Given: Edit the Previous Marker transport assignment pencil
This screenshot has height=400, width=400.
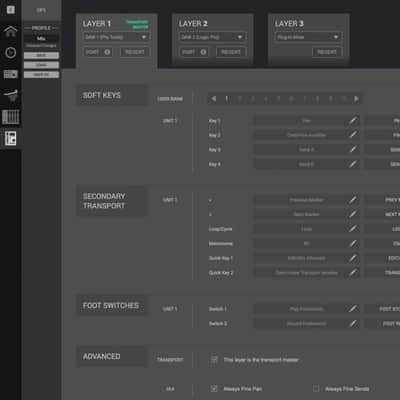Looking at the screenshot, I should (353, 200).
